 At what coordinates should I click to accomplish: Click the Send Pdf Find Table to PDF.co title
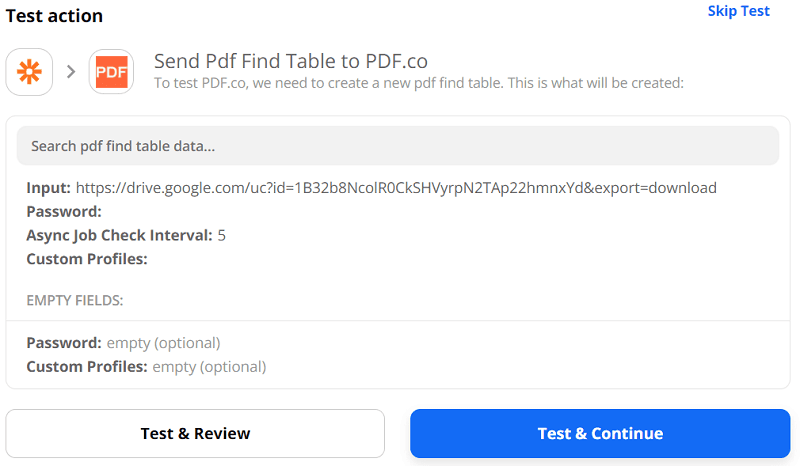[x=290, y=61]
